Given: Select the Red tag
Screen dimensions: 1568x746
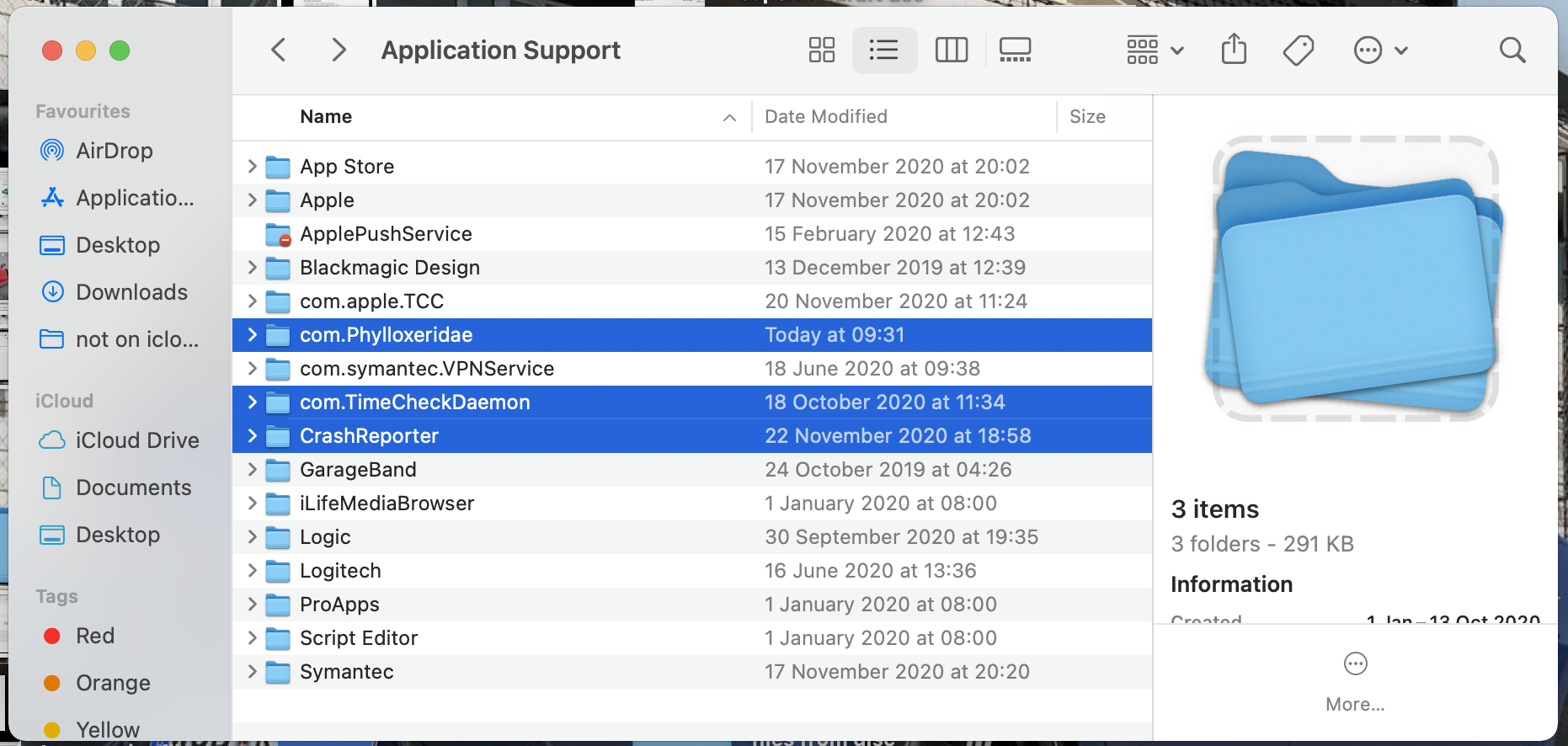Looking at the screenshot, I should (x=78, y=636).
